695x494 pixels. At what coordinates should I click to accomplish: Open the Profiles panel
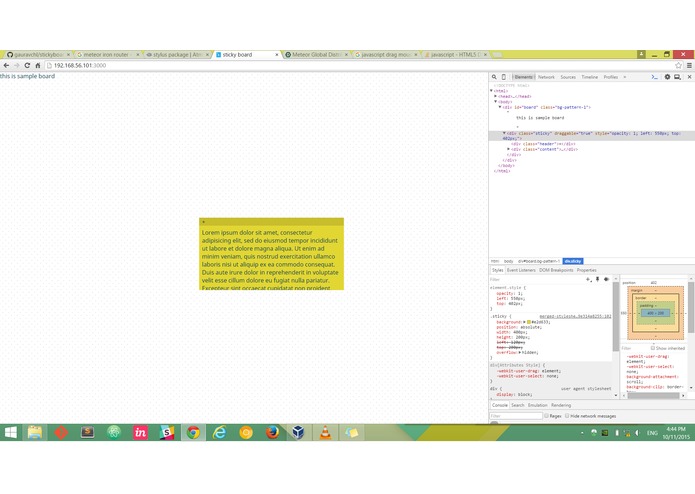(x=610, y=77)
